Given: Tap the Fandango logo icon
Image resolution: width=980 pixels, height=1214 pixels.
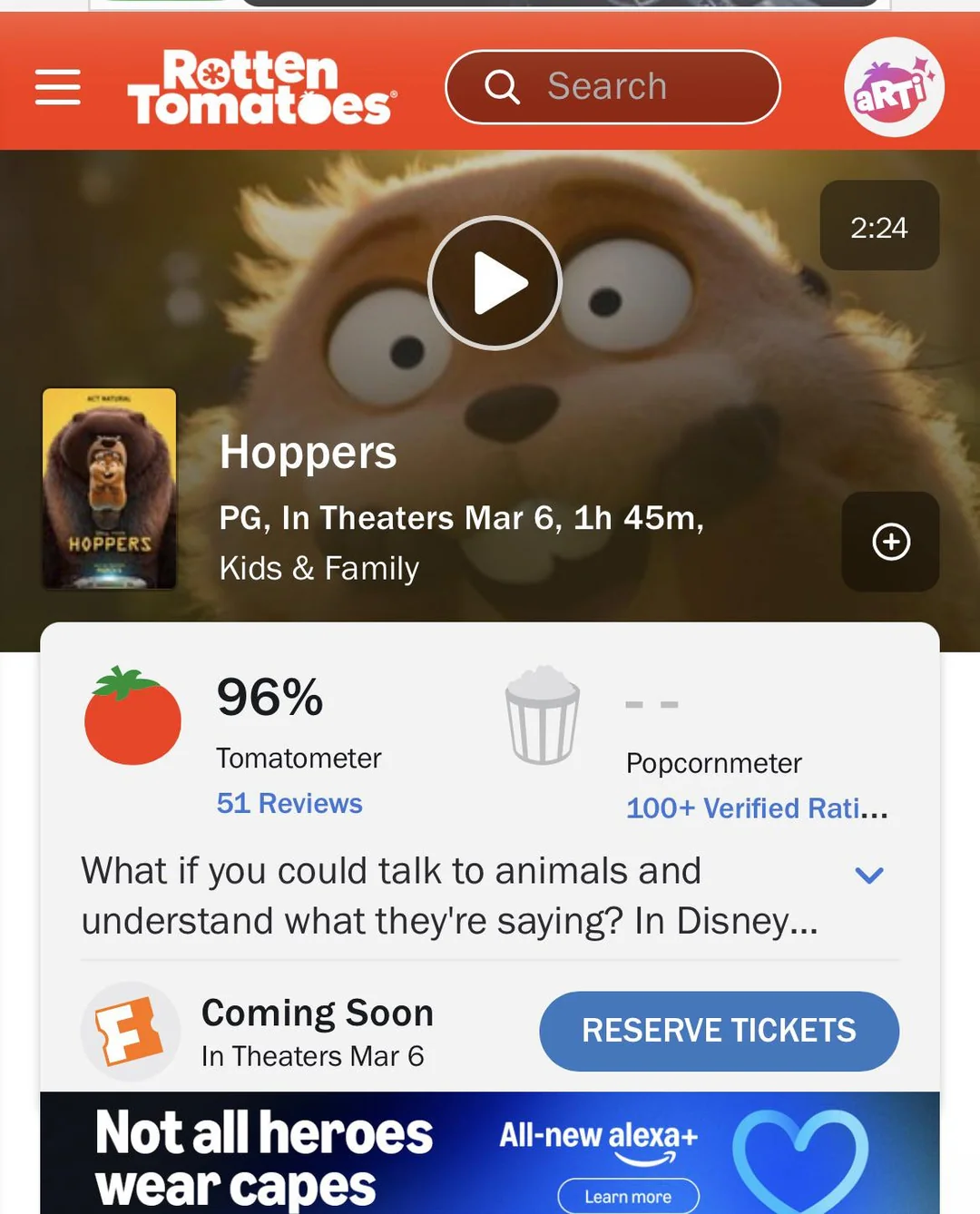Looking at the screenshot, I should coord(130,1032).
